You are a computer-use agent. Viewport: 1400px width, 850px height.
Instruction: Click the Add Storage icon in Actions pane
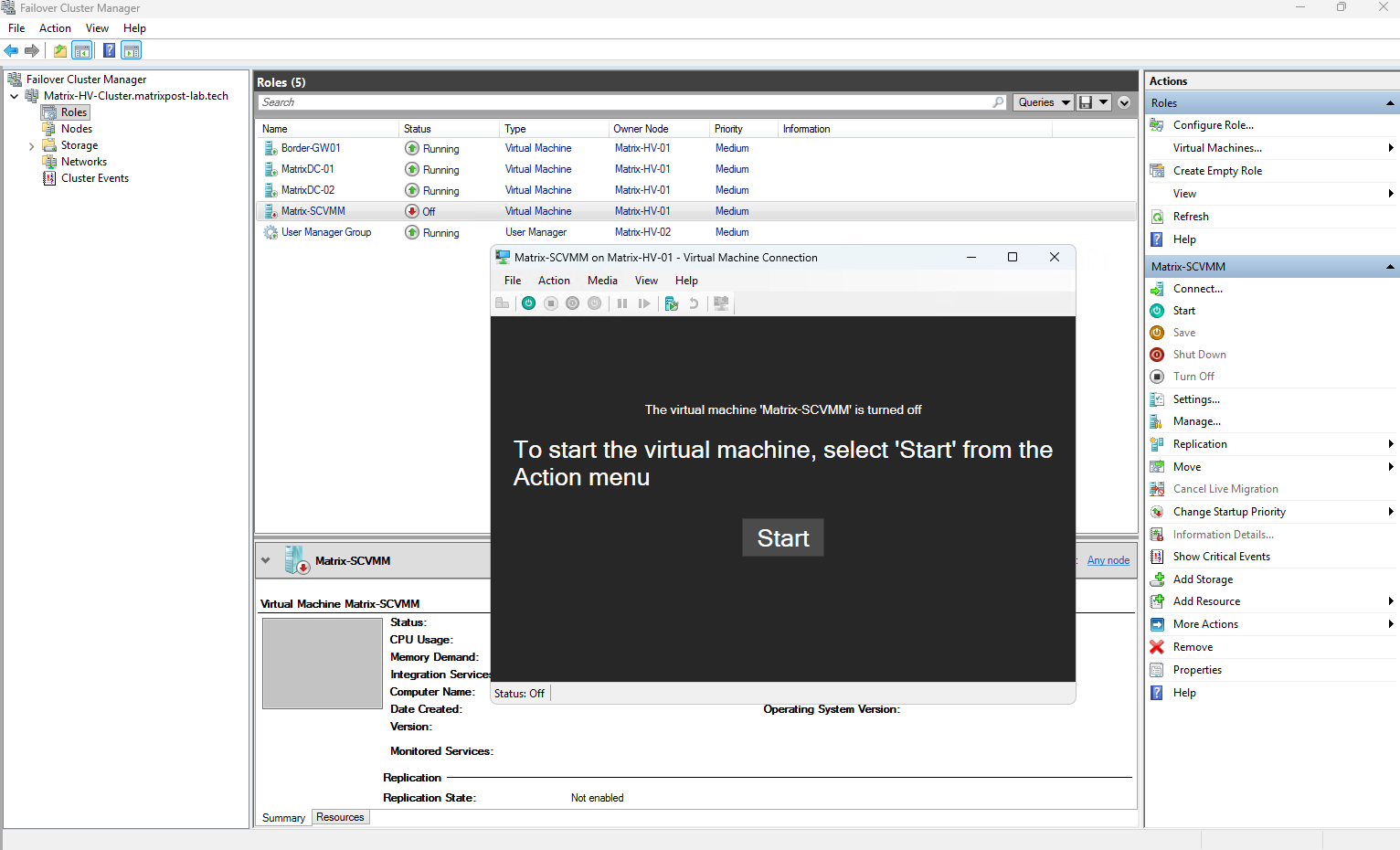[1157, 579]
